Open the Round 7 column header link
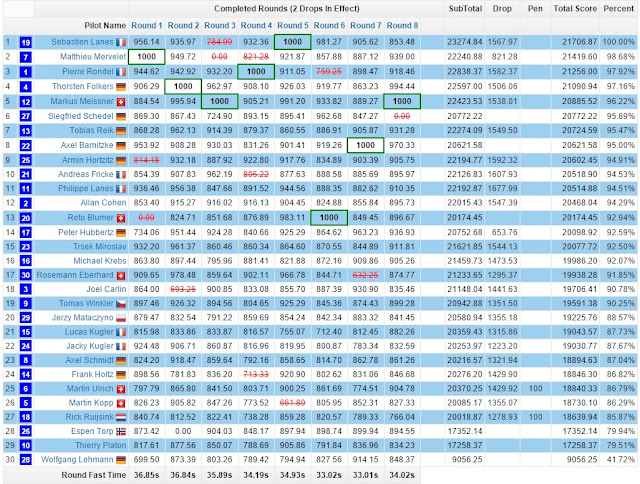 click(366, 25)
